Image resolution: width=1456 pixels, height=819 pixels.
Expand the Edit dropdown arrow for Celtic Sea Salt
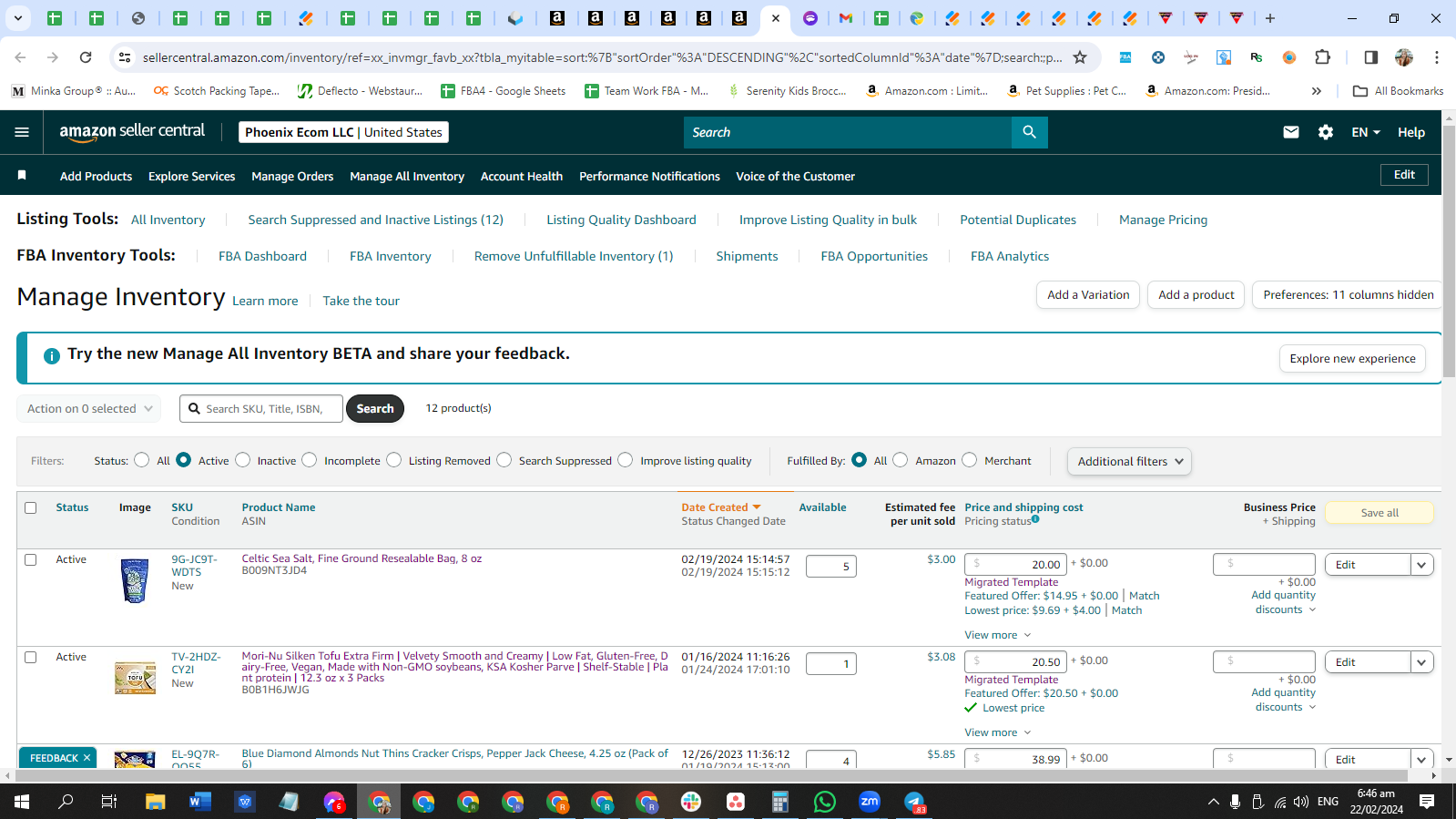pos(1421,565)
